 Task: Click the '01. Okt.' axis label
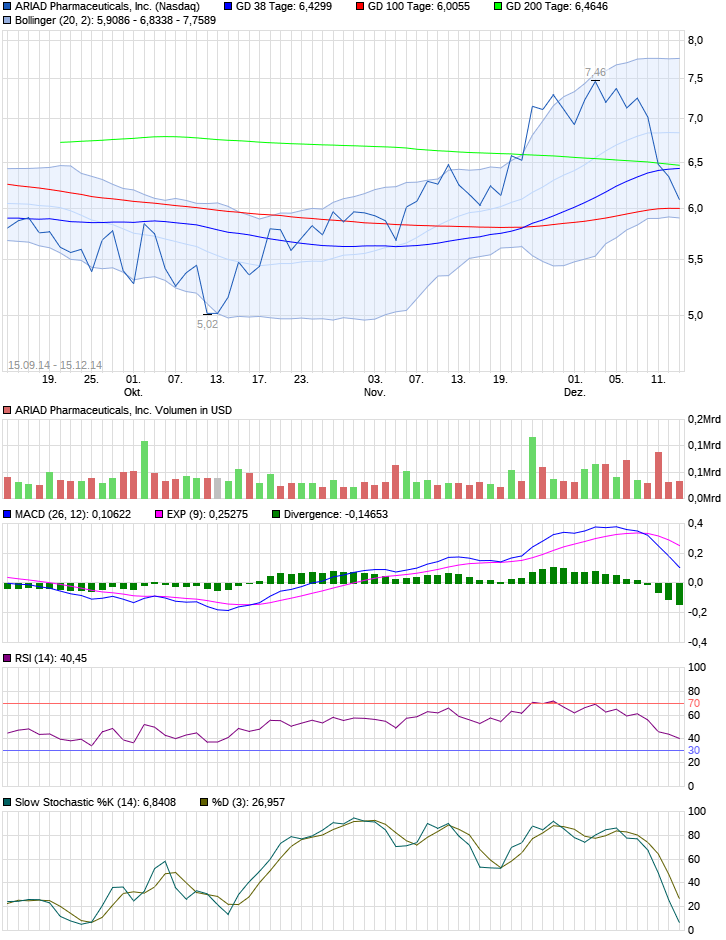click(133, 385)
